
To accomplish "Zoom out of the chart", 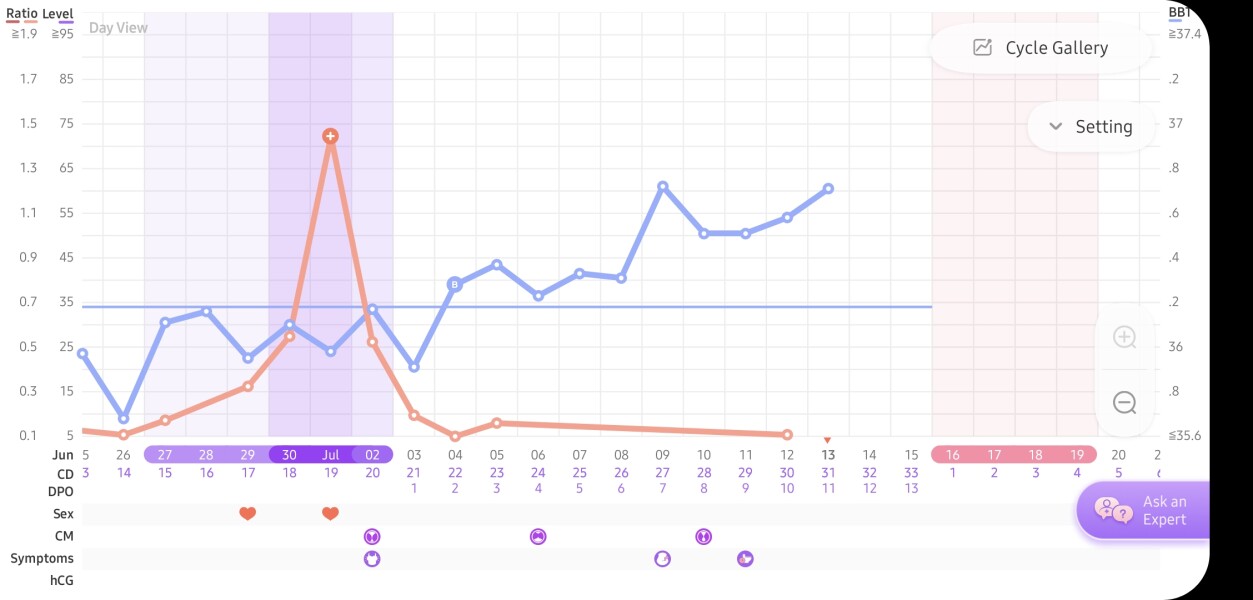I will pos(1124,403).
